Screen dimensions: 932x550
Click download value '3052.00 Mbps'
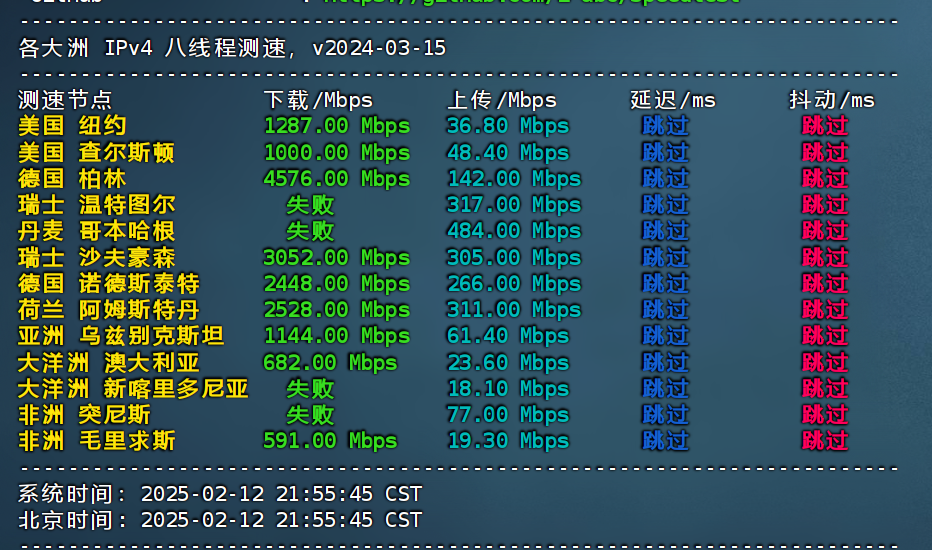(x=336, y=257)
